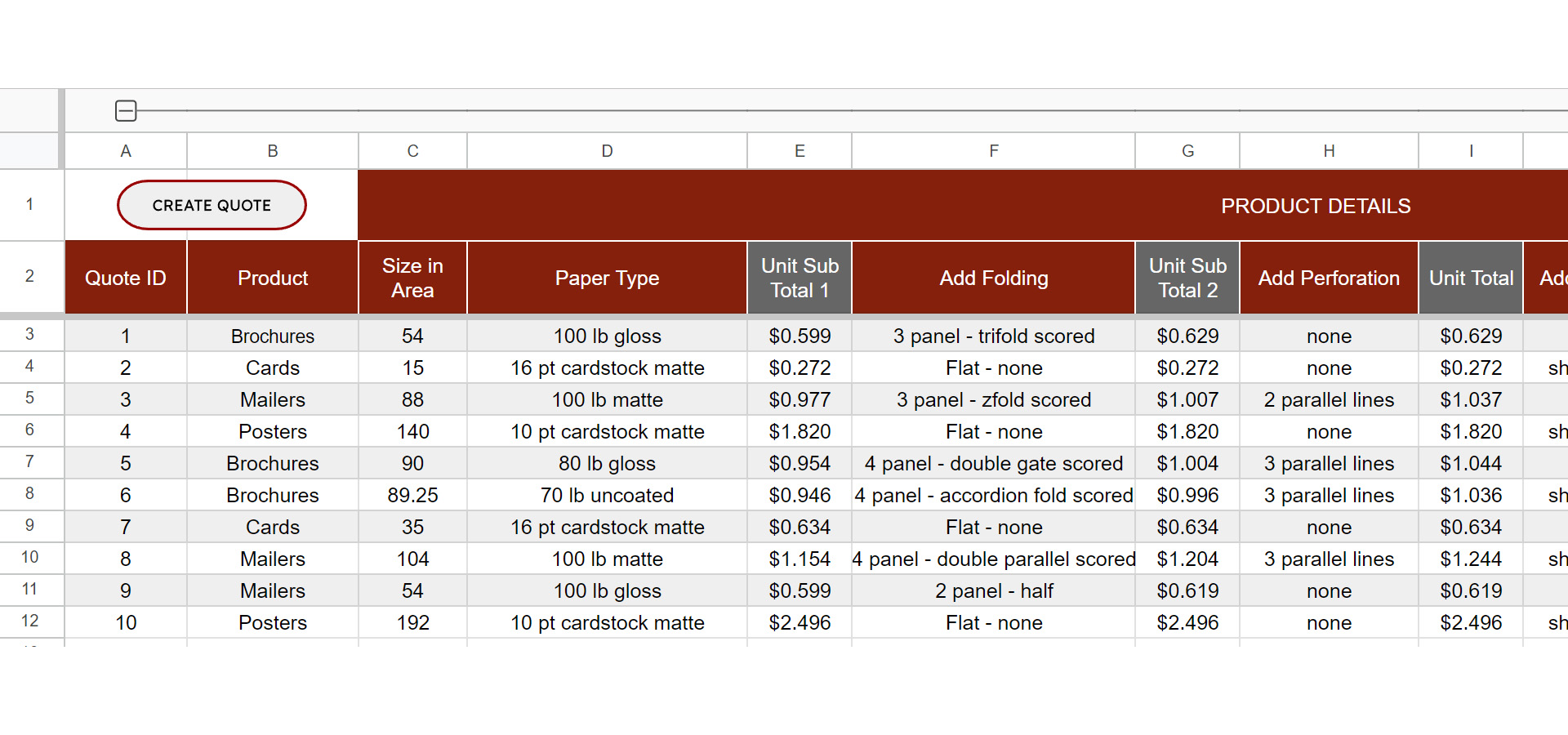The width and height of the screenshot is (1568, 735).
Task: Select column D header
Action: (x=607, y=151)
